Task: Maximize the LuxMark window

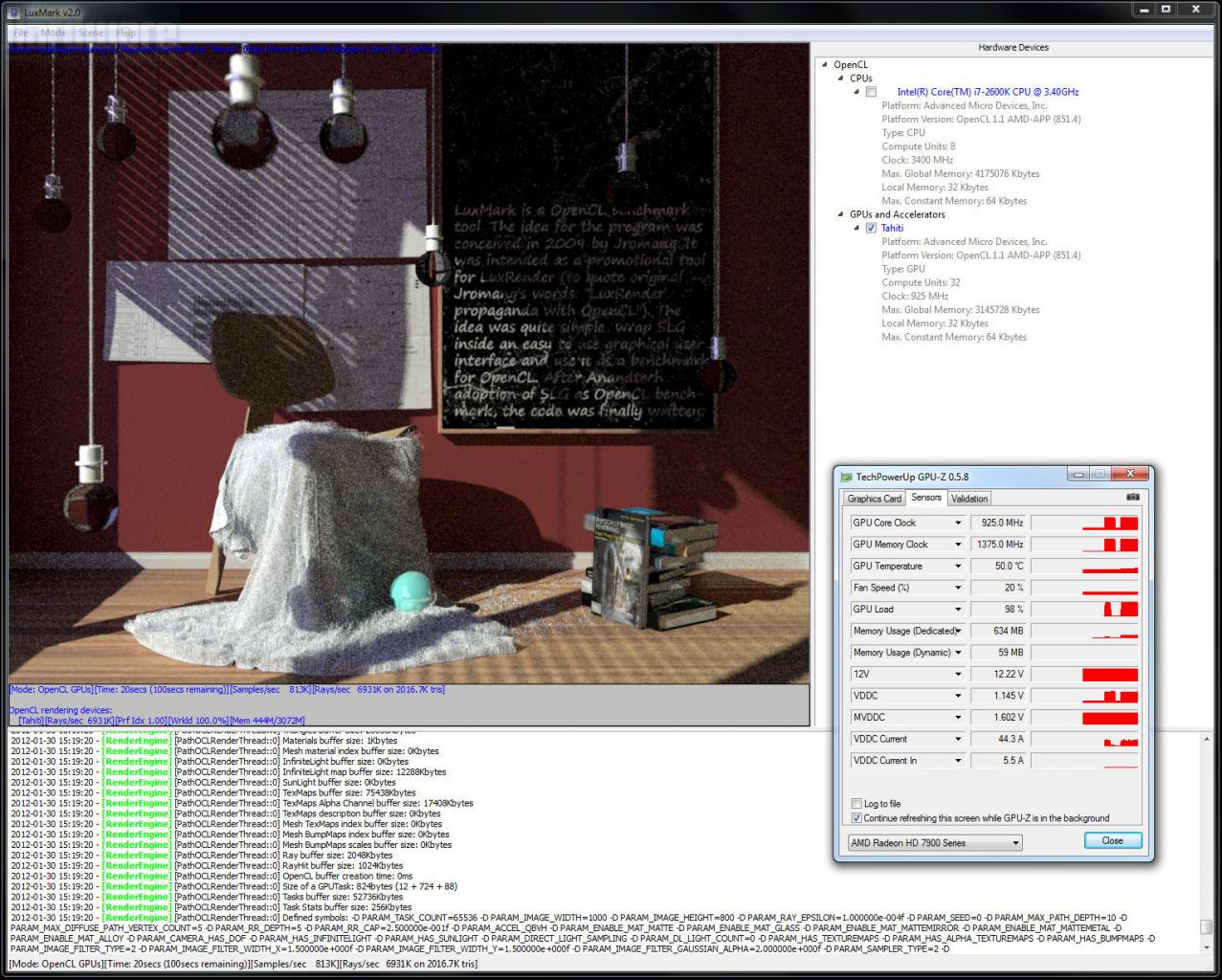Action: 1166,10
